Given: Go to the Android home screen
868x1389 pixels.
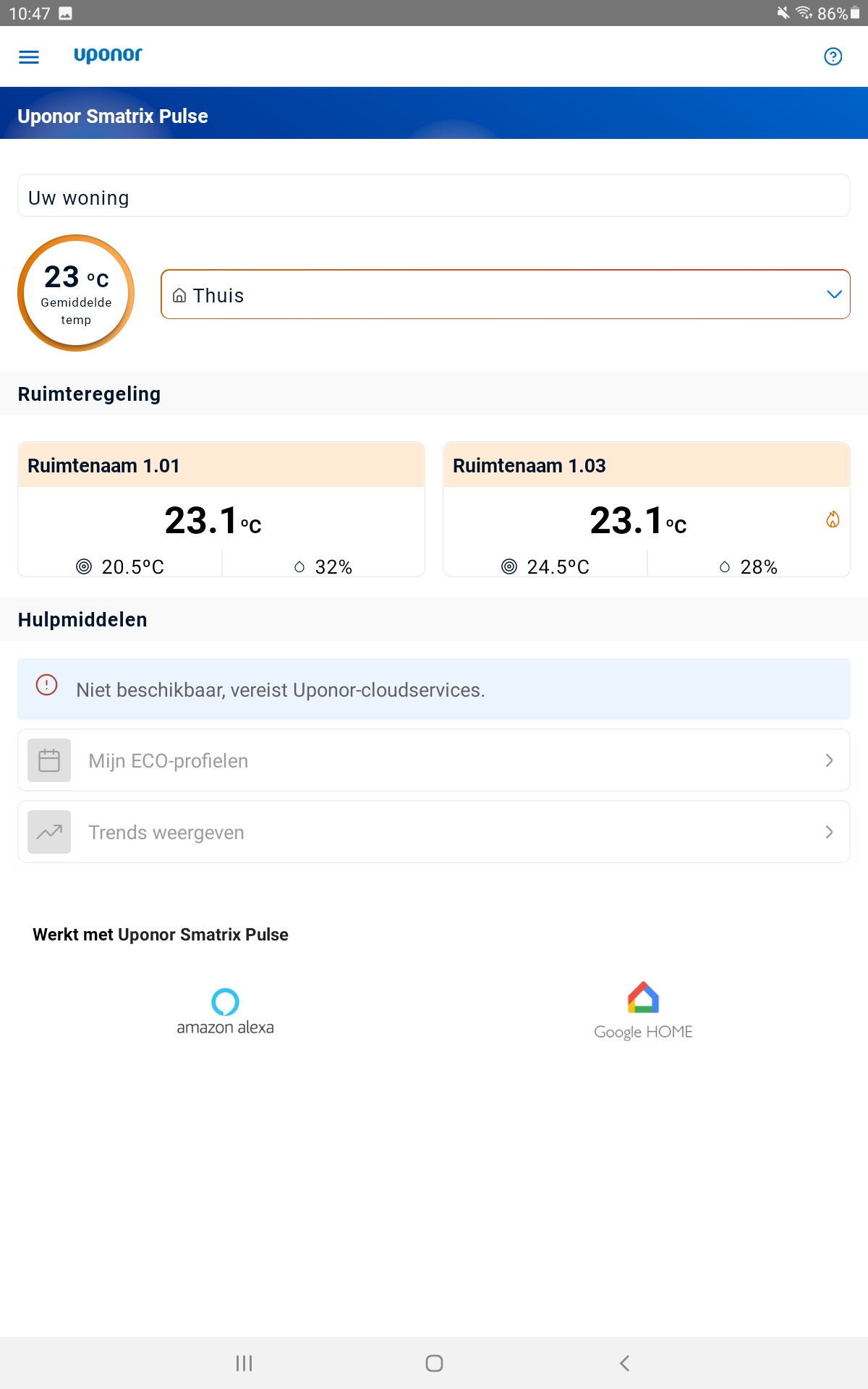Looking at the screenshot, I should pos(434,1363).
